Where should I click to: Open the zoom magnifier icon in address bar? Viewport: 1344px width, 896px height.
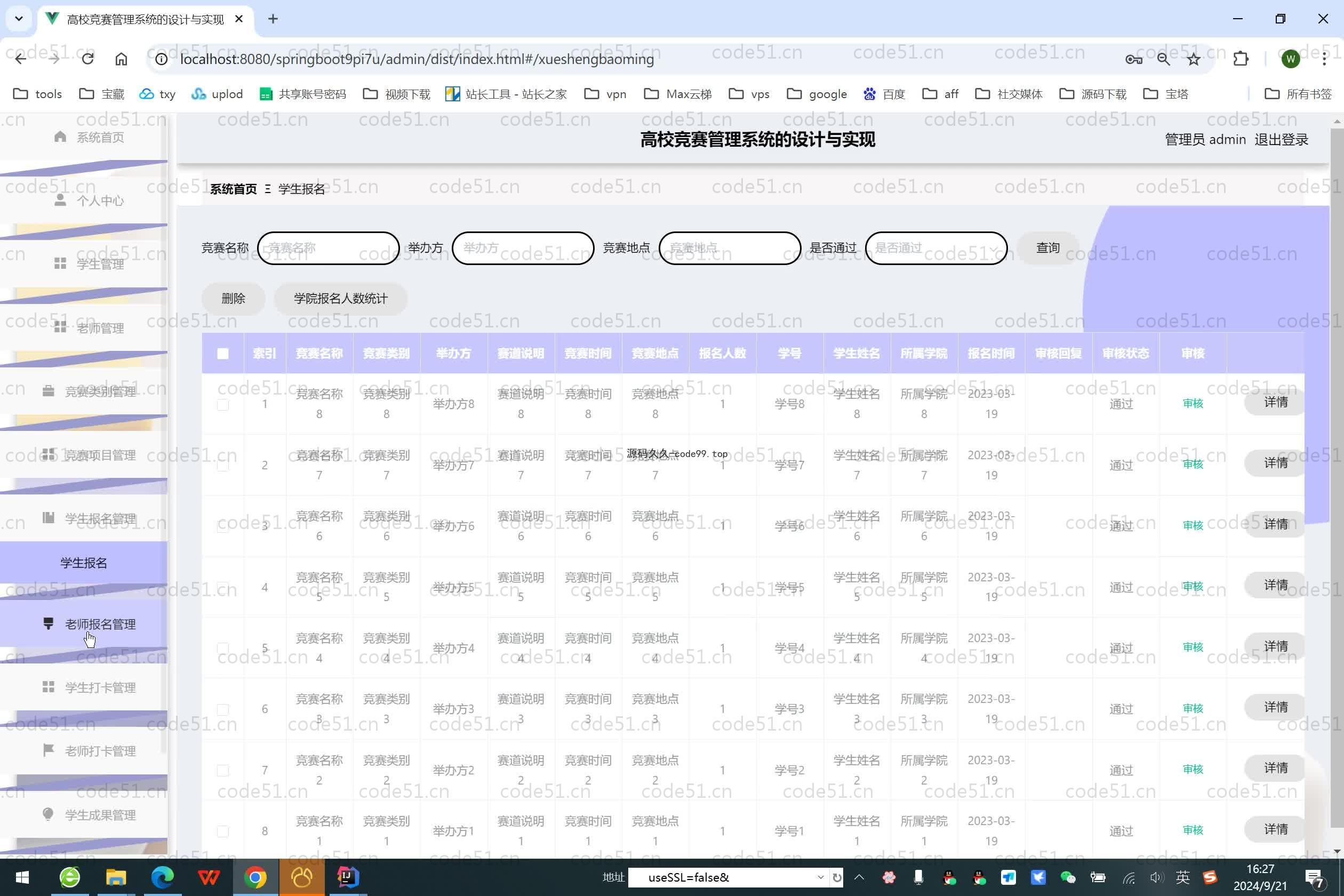pos(1163,59)
